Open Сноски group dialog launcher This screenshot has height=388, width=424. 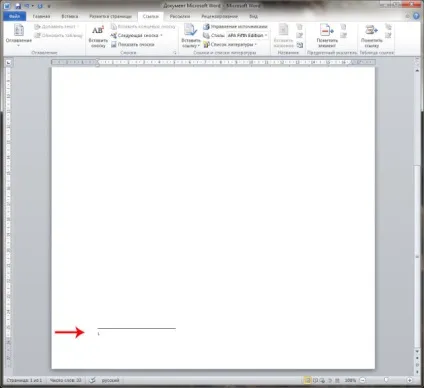(x=174, y=53)
